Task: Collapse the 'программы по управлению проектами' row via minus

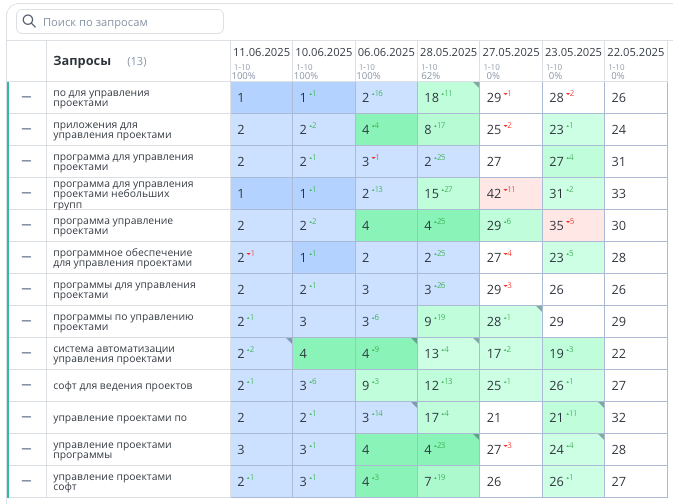Action: tap(27, 321)
